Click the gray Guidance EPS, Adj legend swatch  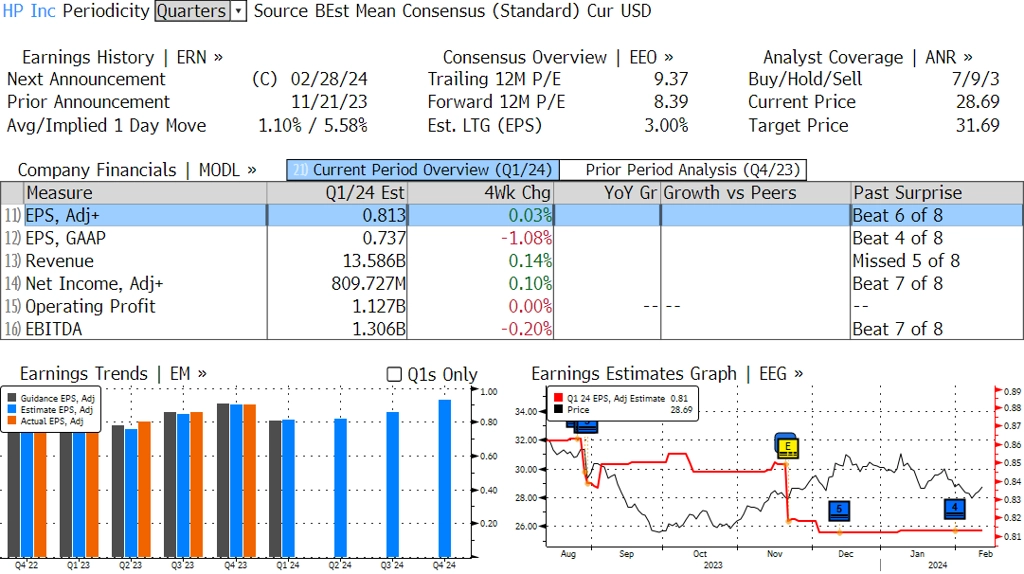click(x=12, y=398)
